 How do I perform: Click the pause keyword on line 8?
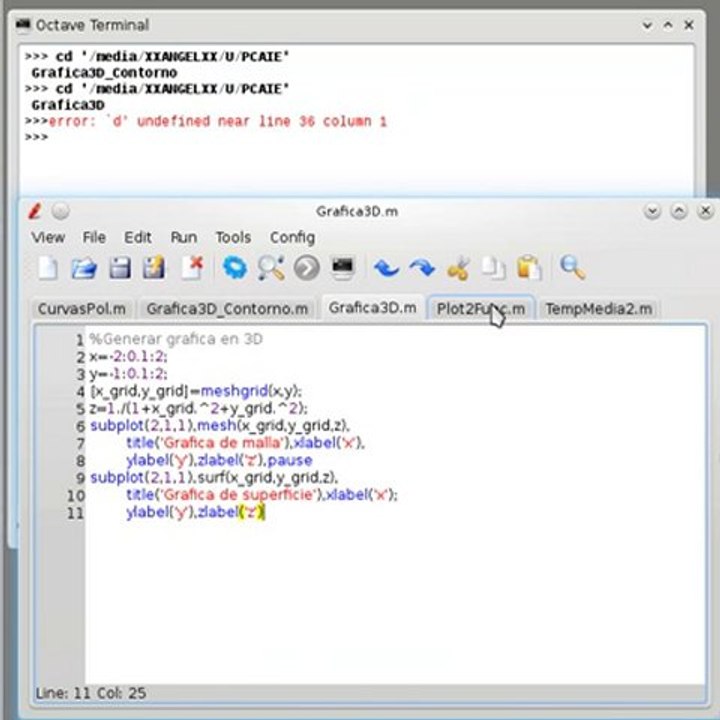(x=290, y=460)
